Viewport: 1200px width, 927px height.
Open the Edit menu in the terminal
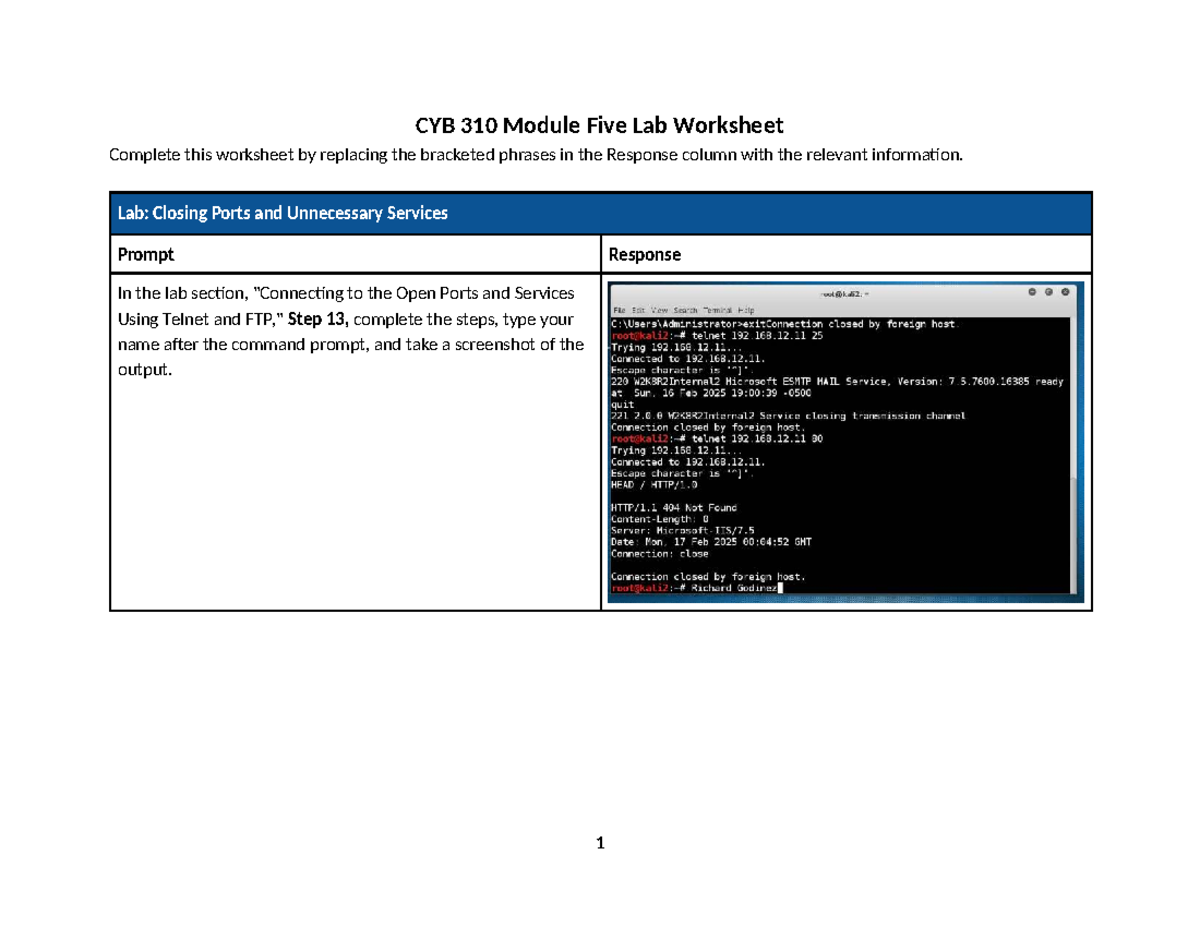pyautogui.click(x=638, y=309)
